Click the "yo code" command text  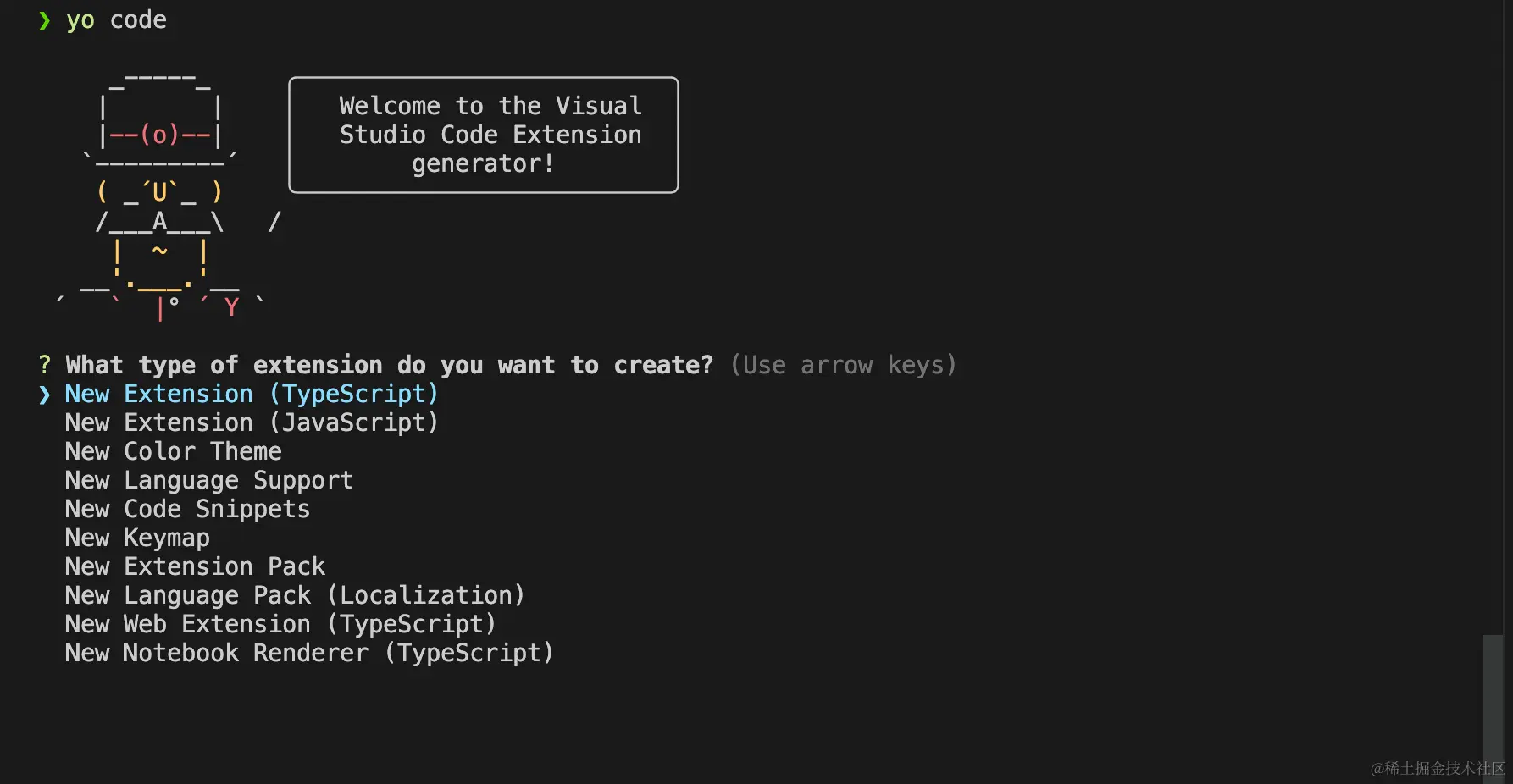(117, 20)
